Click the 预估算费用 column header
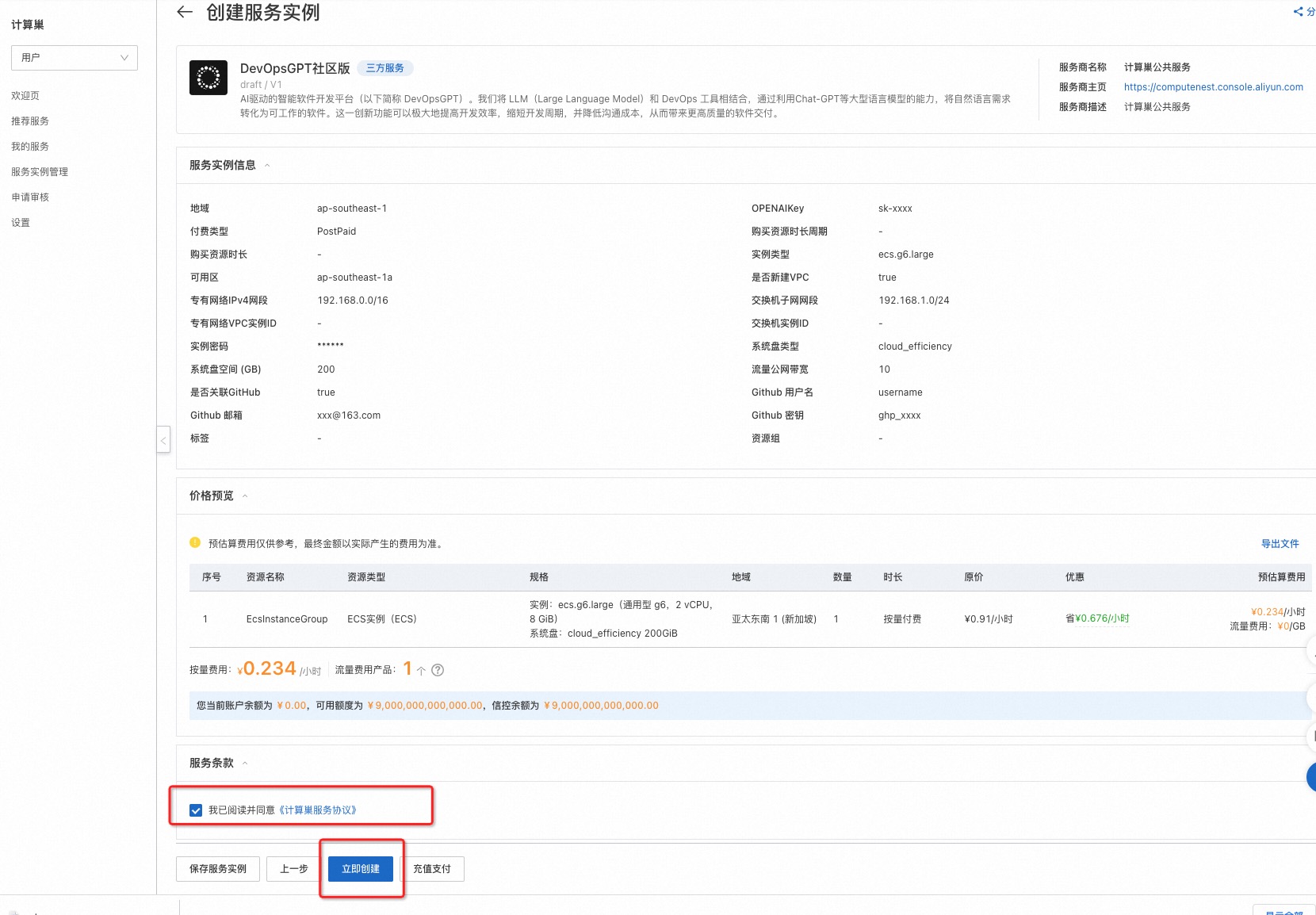Viewport: 1316px width, 915px height. [x=1282, y=577]
